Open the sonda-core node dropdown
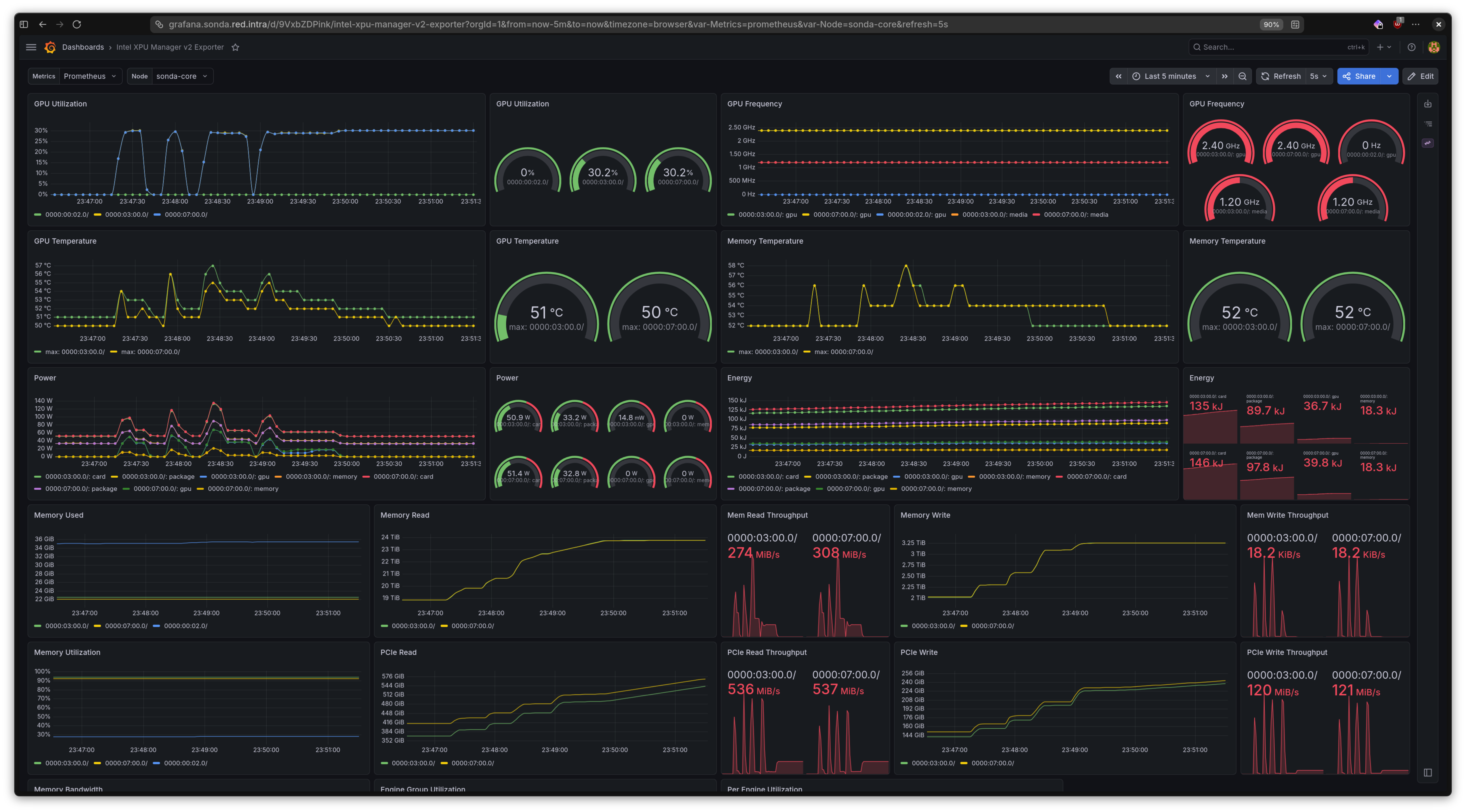The image size is (1466, 812). click(182, 76)
